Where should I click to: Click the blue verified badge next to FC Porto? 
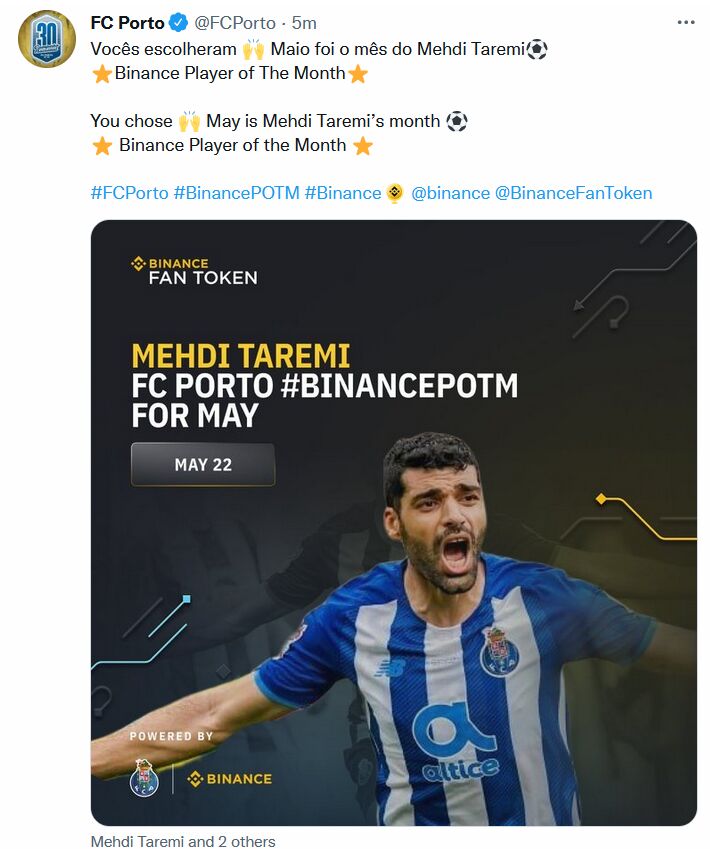[x=179, y=23]
